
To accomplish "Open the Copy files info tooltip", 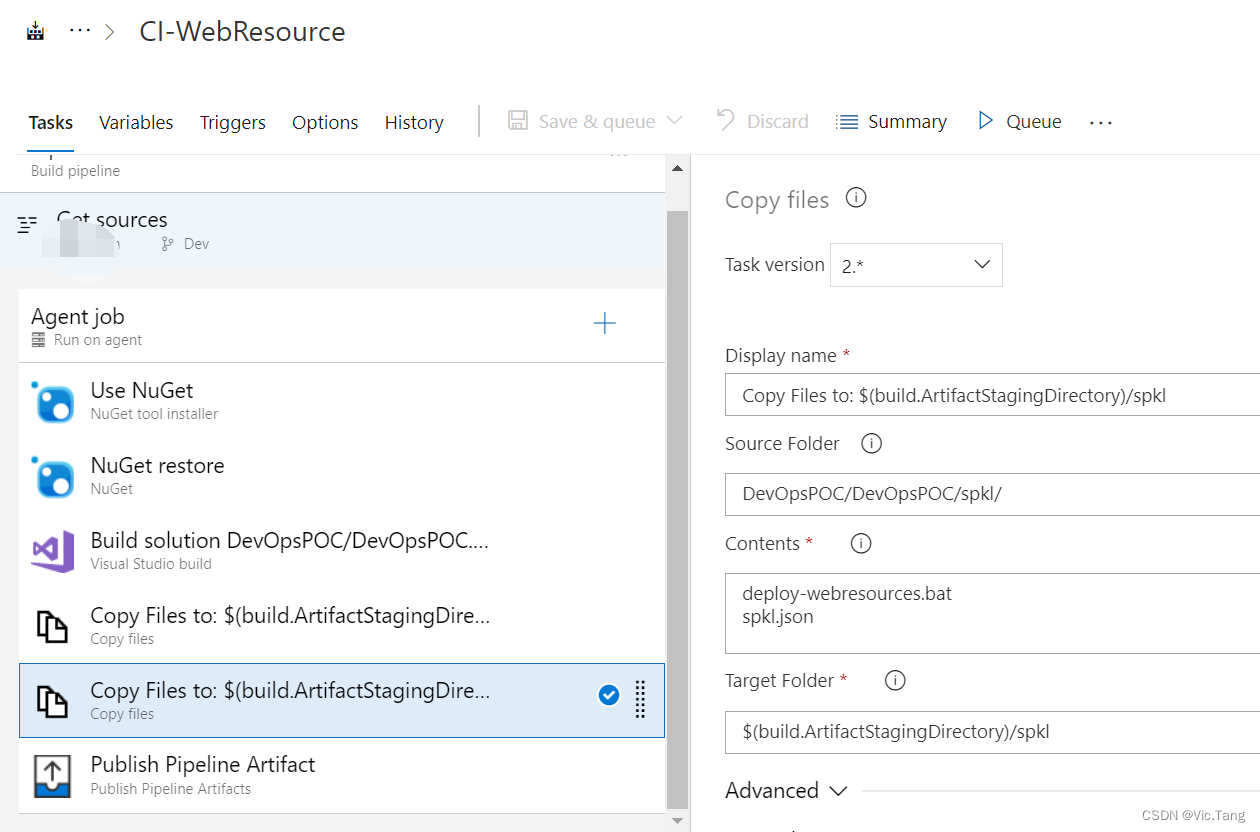I will [856, 198].
